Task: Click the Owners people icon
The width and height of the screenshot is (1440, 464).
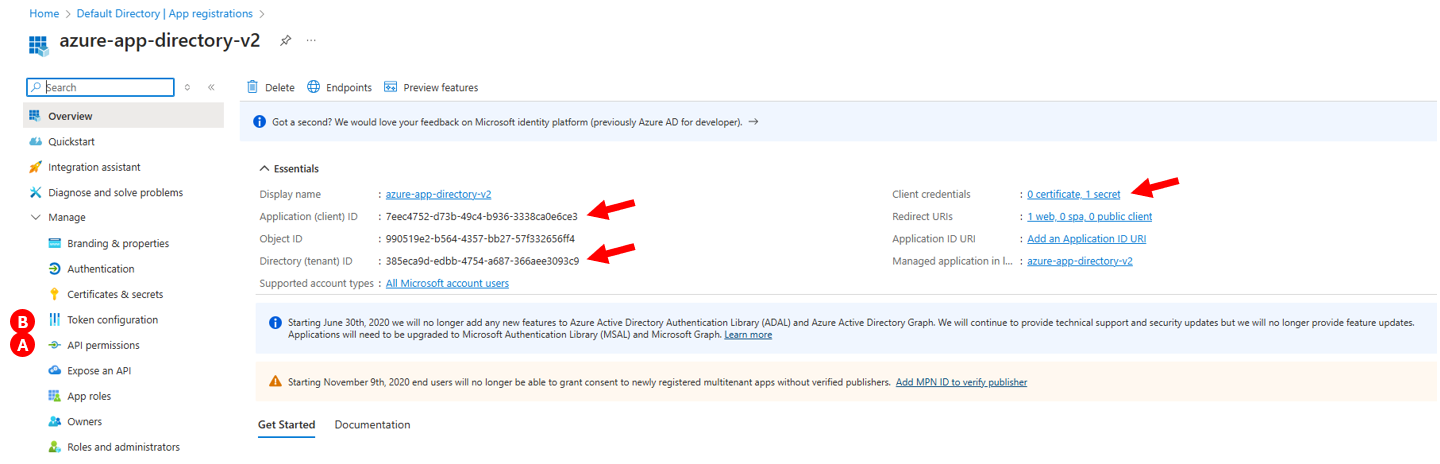Action: click(54, 422)
